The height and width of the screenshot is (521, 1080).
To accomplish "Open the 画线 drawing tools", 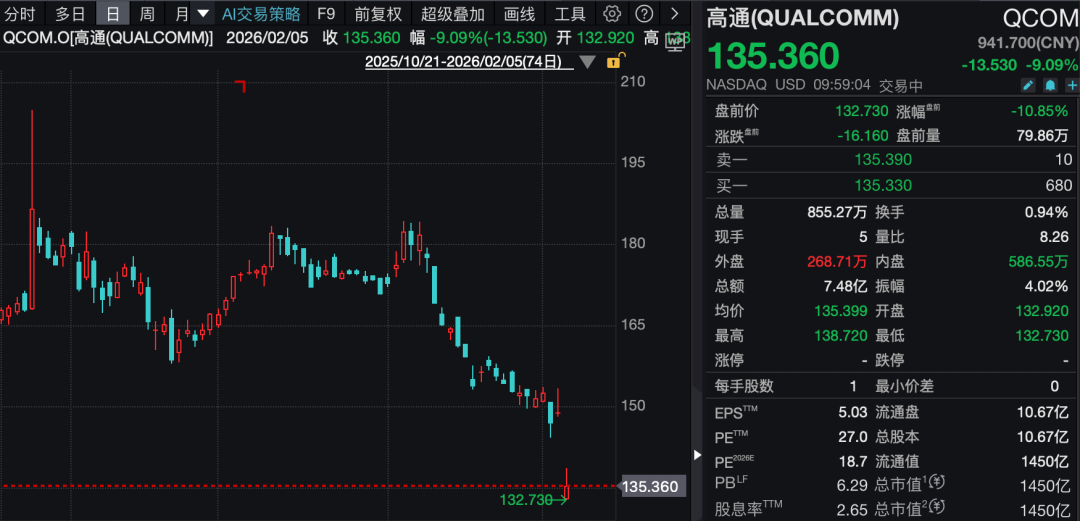I will point(519,13).
